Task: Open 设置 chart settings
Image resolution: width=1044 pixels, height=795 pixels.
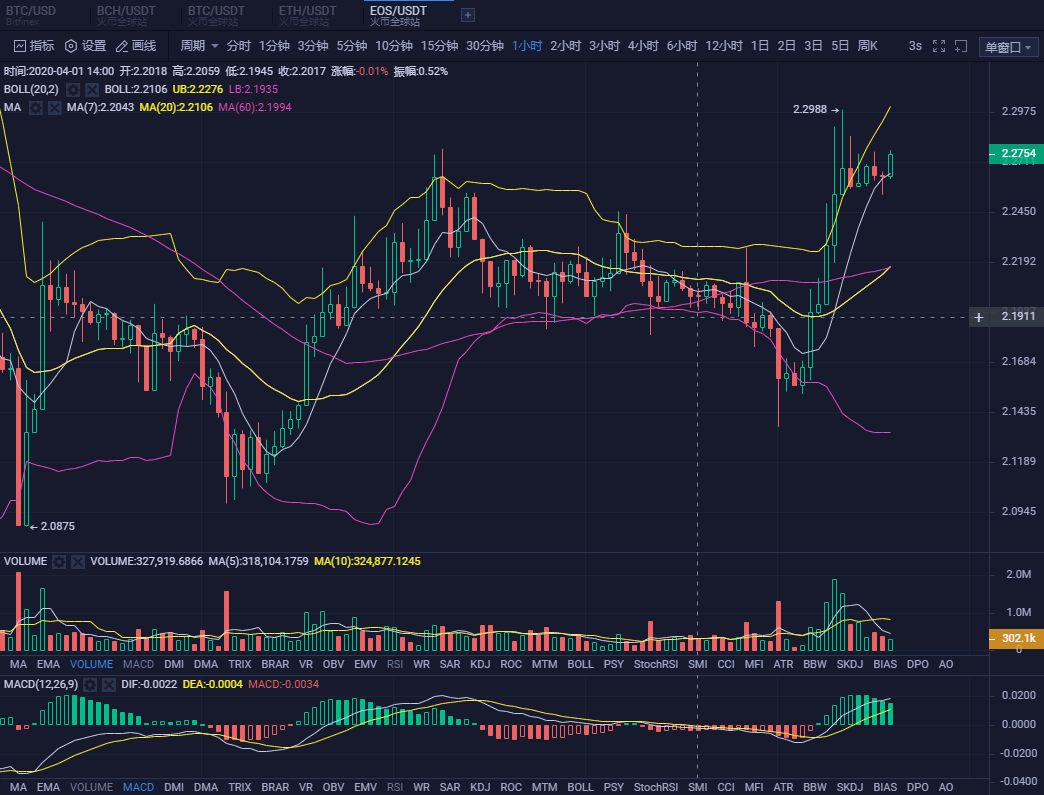Action: coord(85,46)
